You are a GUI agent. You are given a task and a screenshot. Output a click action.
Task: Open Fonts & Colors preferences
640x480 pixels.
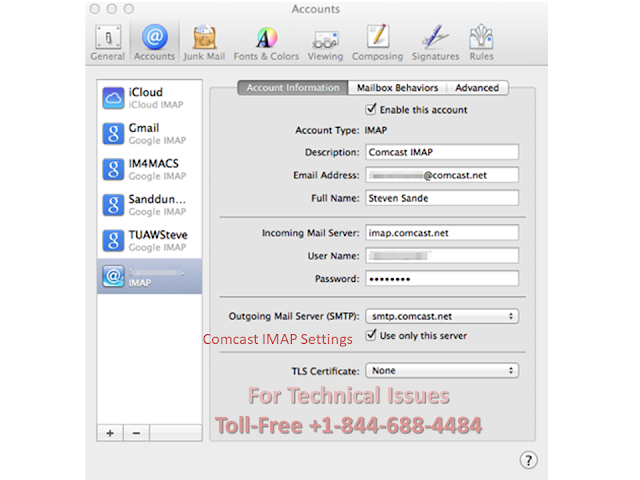tap(266, 42)
